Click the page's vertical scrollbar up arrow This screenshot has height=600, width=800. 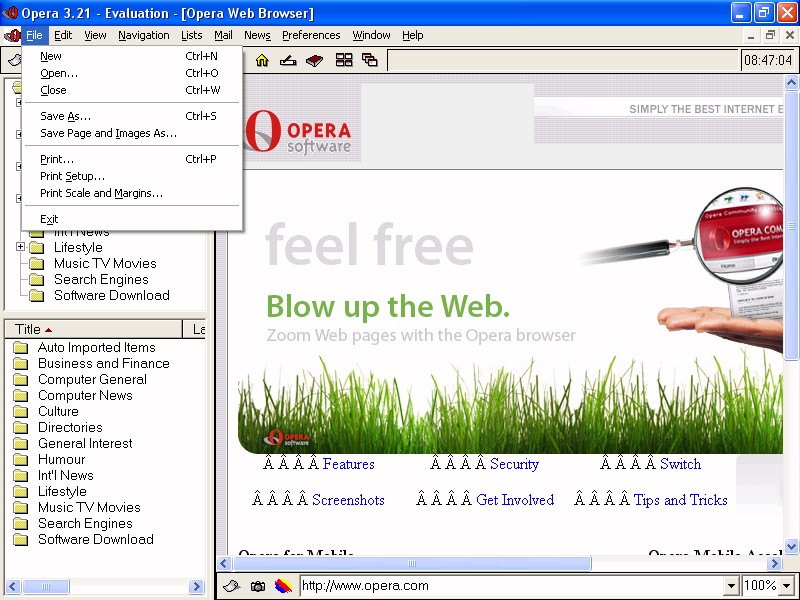click(791, 82)
